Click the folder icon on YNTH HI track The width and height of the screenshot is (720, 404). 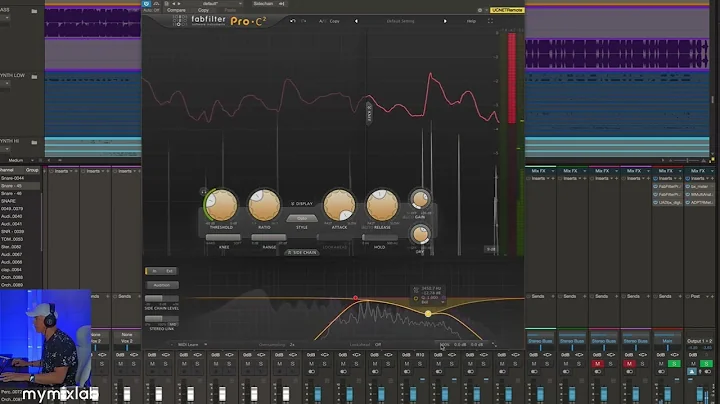(x=34, y=142)
